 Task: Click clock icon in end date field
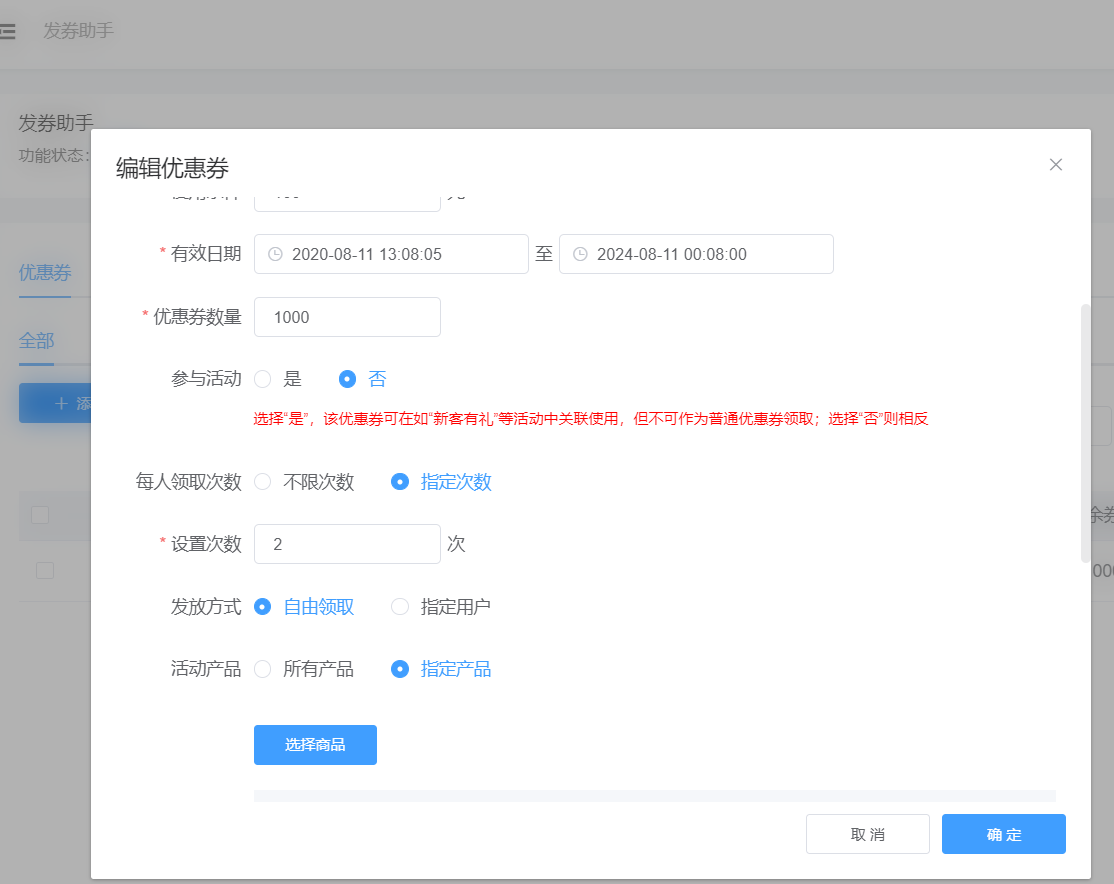click(580, 254)
